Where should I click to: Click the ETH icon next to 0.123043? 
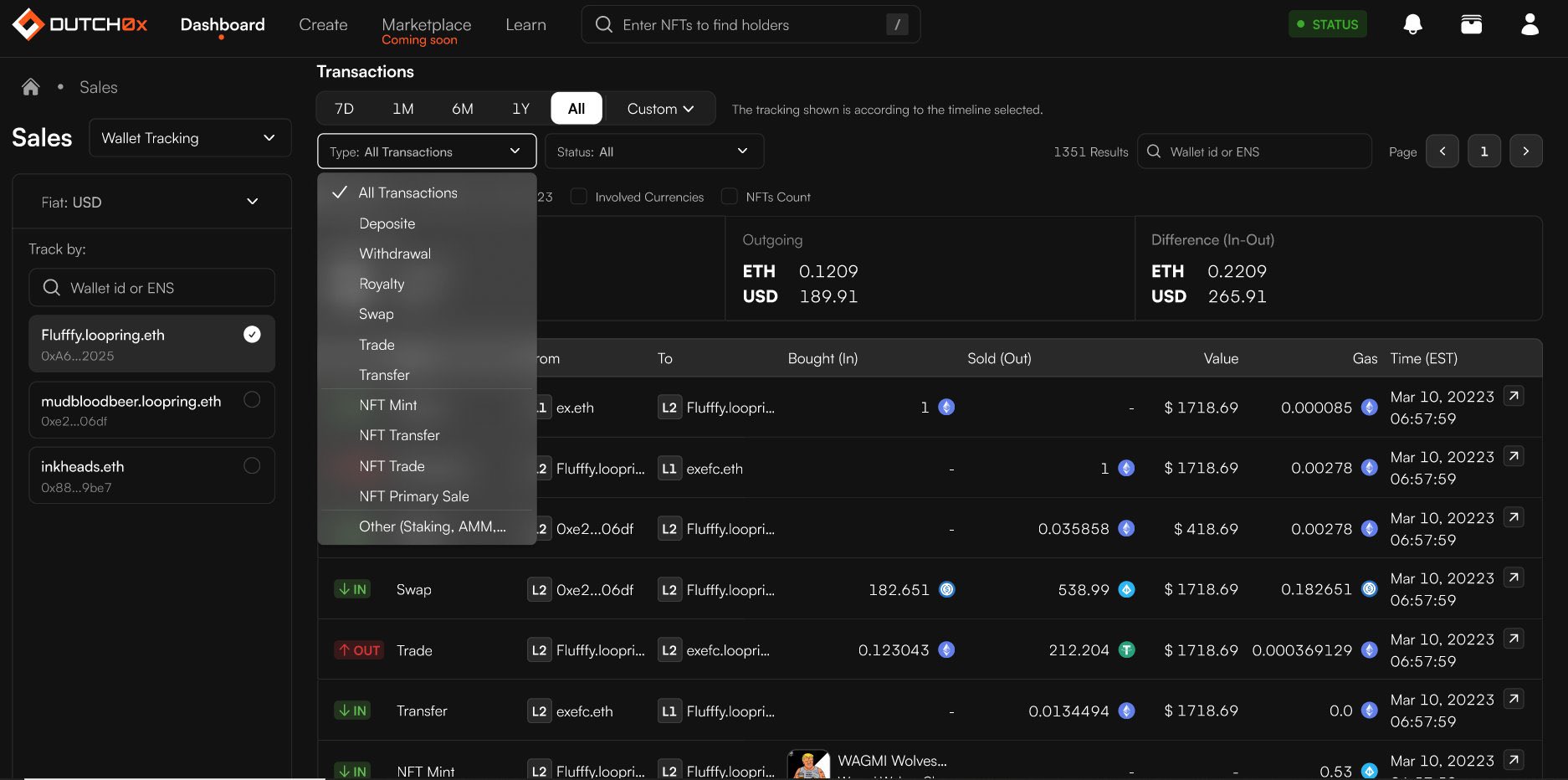(x=946, y=649)
